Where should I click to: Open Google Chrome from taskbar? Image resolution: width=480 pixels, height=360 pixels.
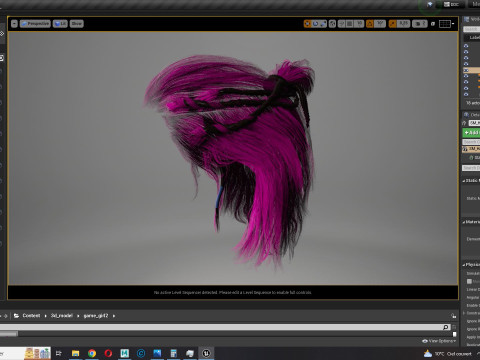pyautogui.click(x=92, y=353)
